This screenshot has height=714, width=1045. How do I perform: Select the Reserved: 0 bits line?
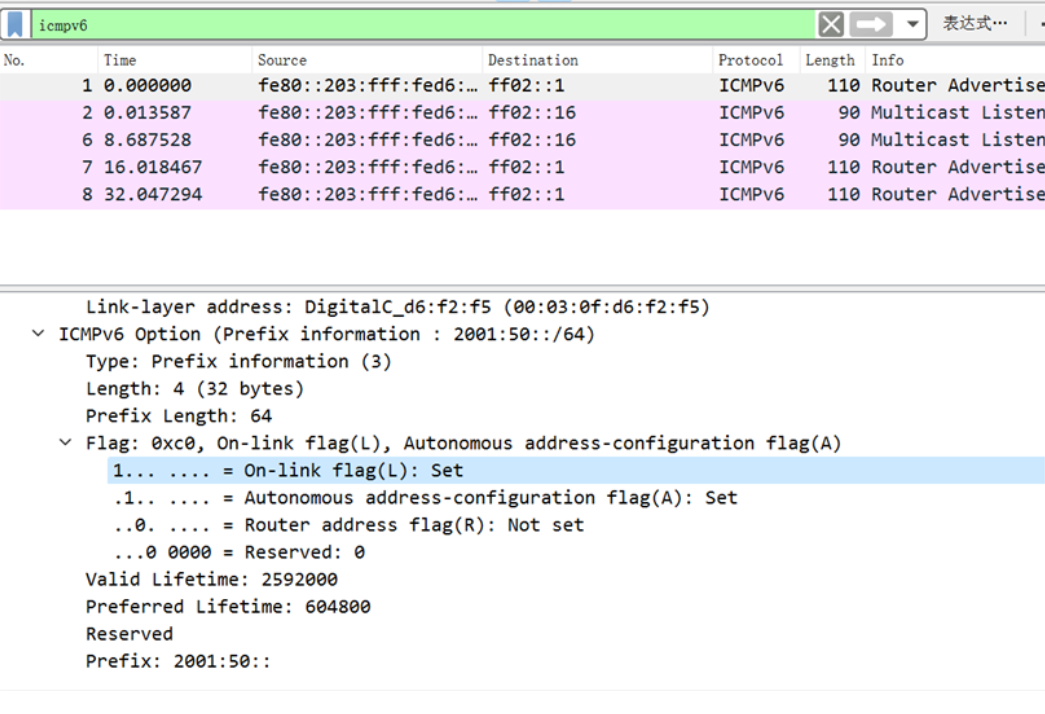(239, 553)
